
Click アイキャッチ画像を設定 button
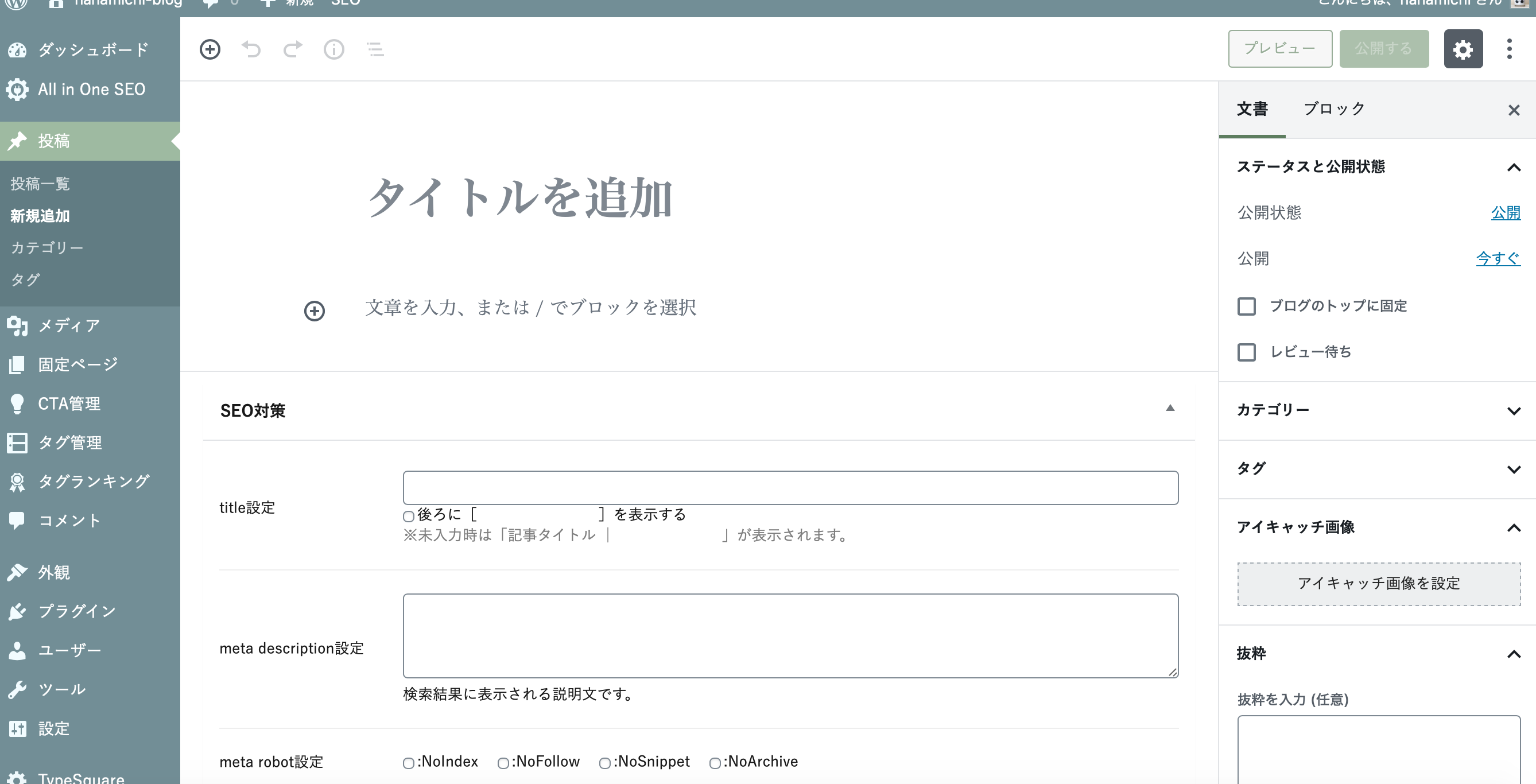[1378, 584]
